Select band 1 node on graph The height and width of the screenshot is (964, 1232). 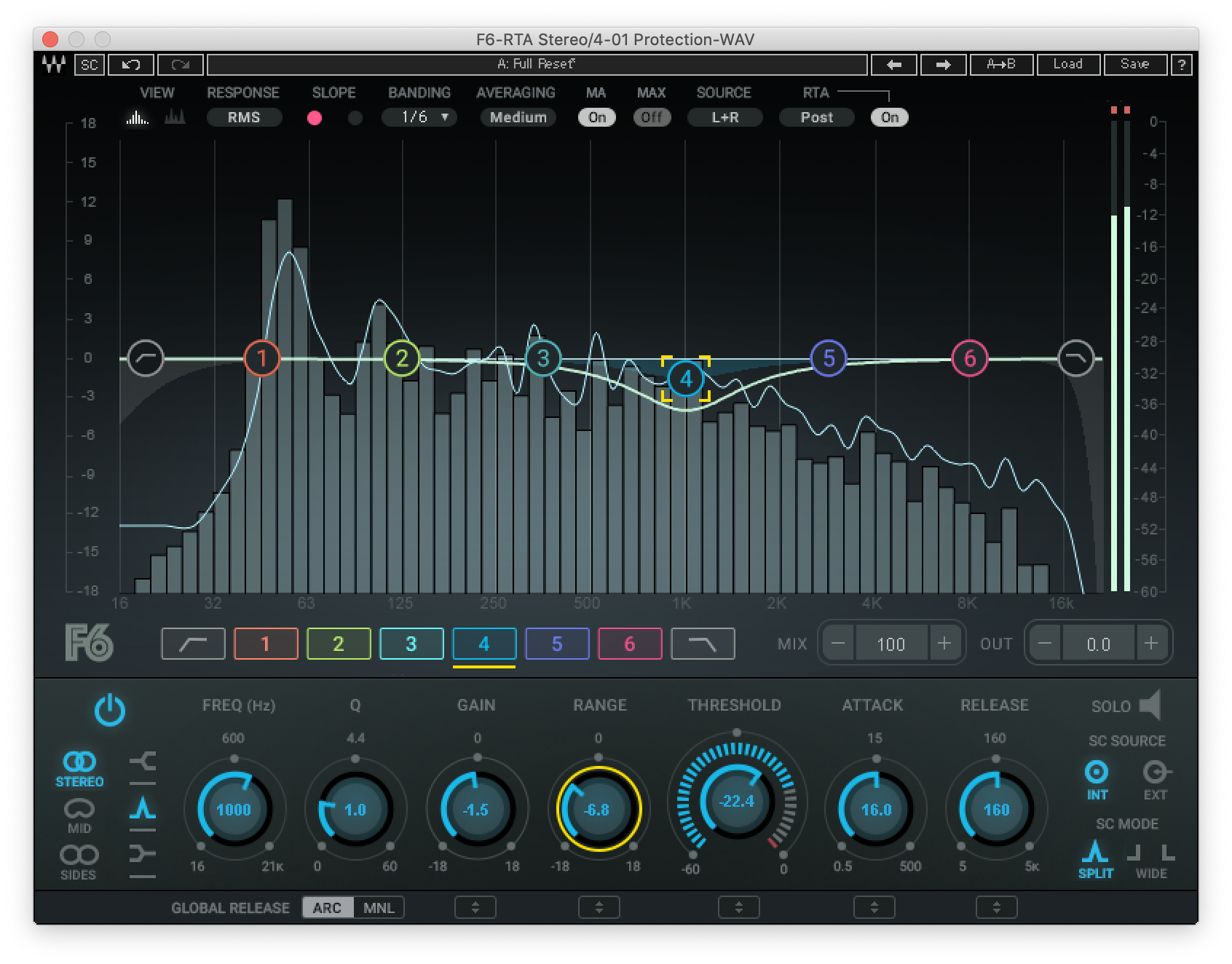point(261,357)
